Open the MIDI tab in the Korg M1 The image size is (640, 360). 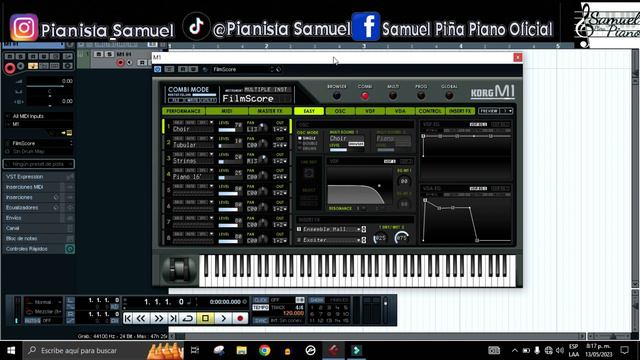tap(227, 111)
